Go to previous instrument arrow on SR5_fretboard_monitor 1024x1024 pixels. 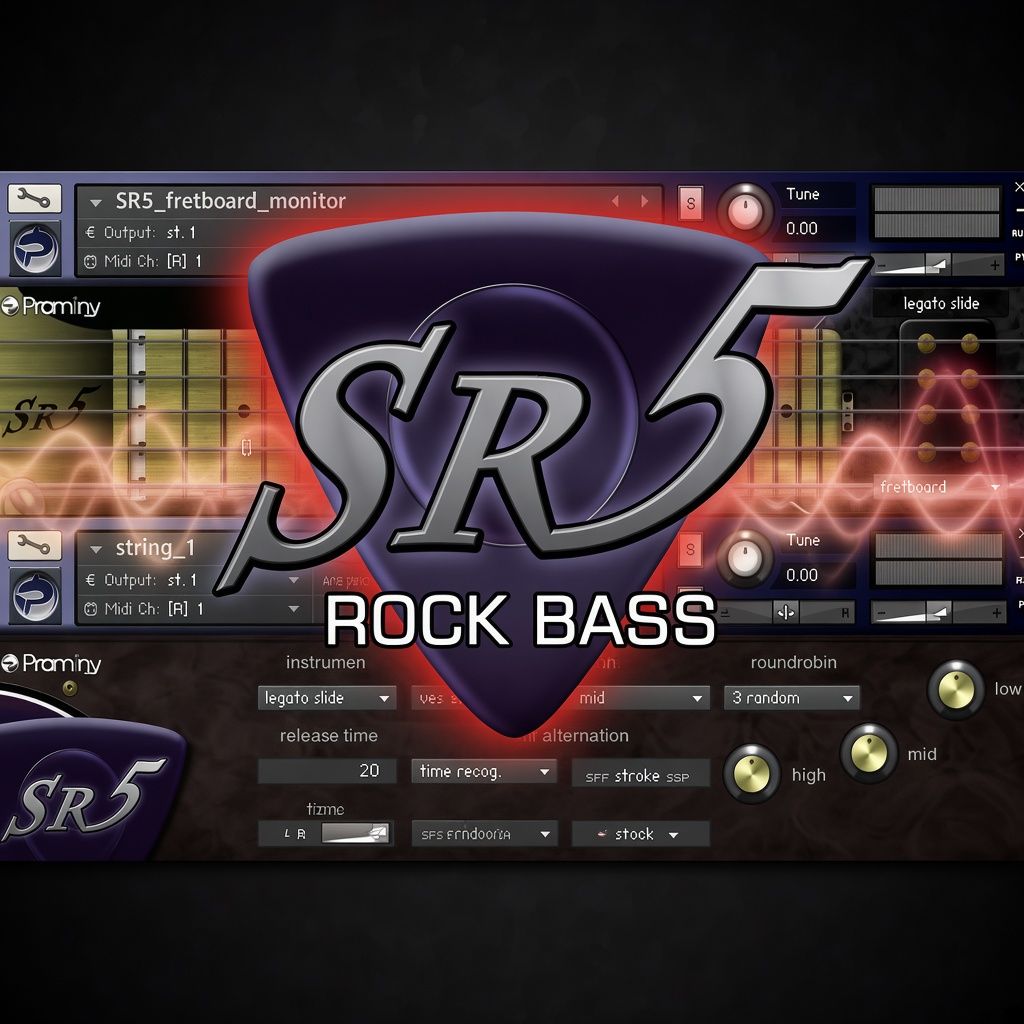[x=615, y=201]
